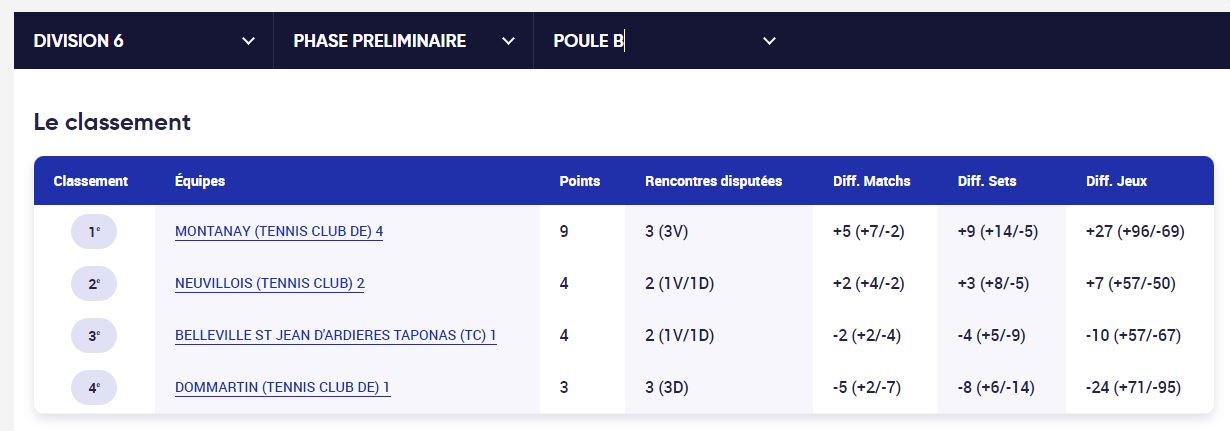
Task: Click the chevron beside PHASE PRELIMINAIRE
Action: click(x=509, y=41)
